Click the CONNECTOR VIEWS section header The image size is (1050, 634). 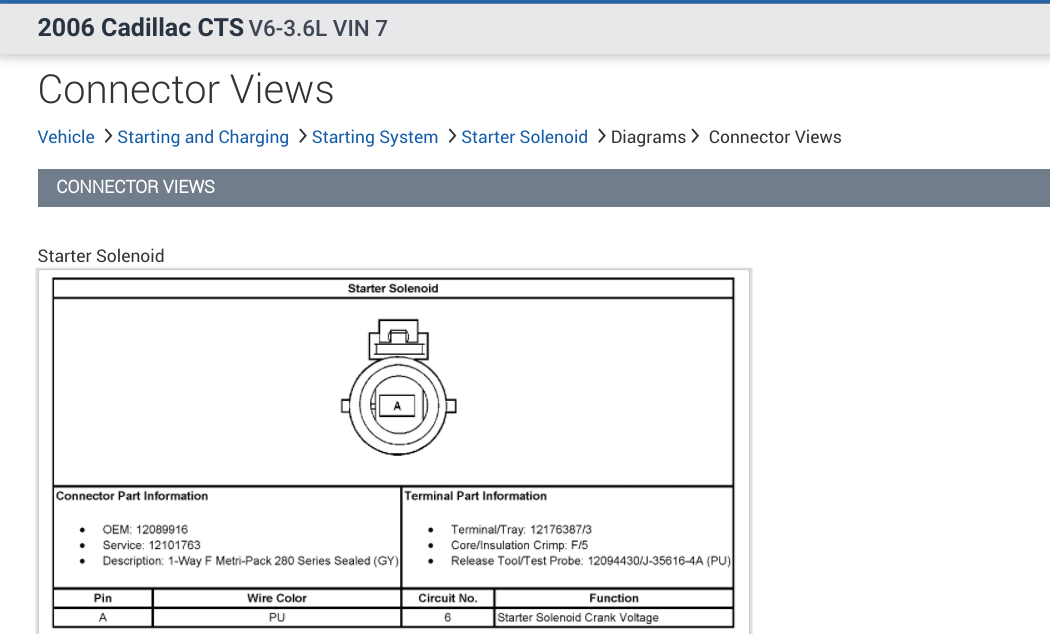544,187
